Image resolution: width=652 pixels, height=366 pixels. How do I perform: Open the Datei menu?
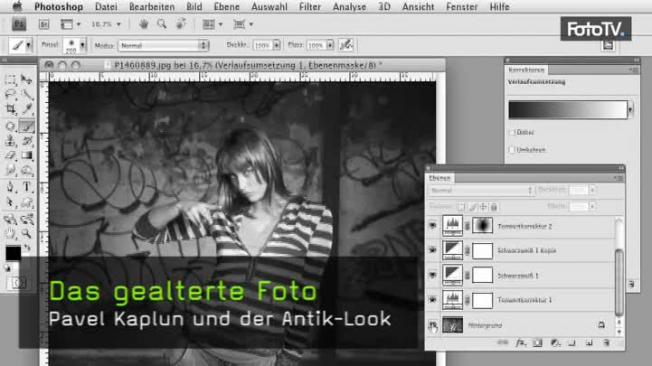pyautogui.click(x=106, y=7)
